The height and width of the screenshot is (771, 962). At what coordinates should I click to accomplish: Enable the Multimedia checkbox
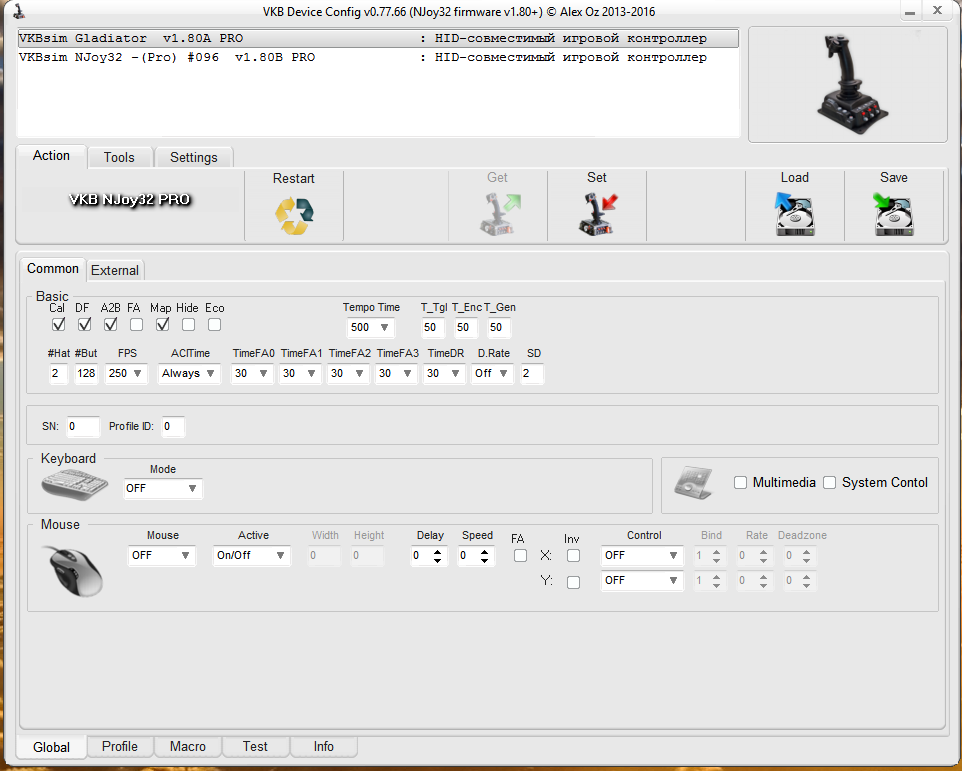(x=741, y=483)
